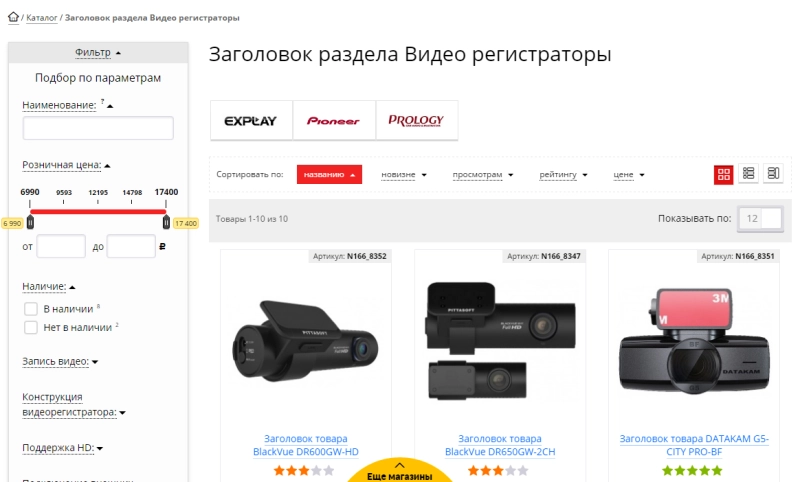Expand the 'Запись видео' filter section

60,361
